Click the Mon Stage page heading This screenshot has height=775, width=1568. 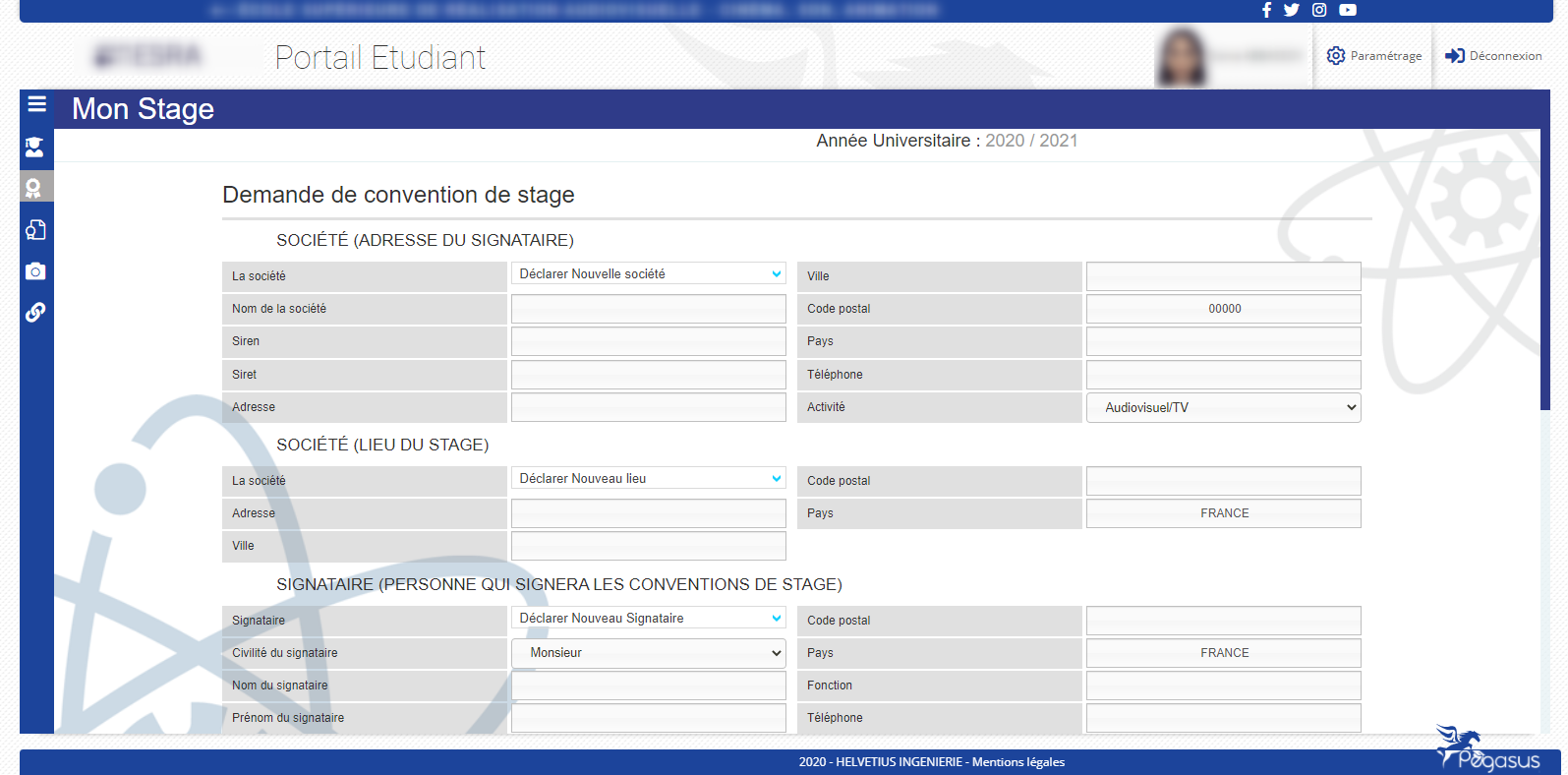click(x=143, y=109)
